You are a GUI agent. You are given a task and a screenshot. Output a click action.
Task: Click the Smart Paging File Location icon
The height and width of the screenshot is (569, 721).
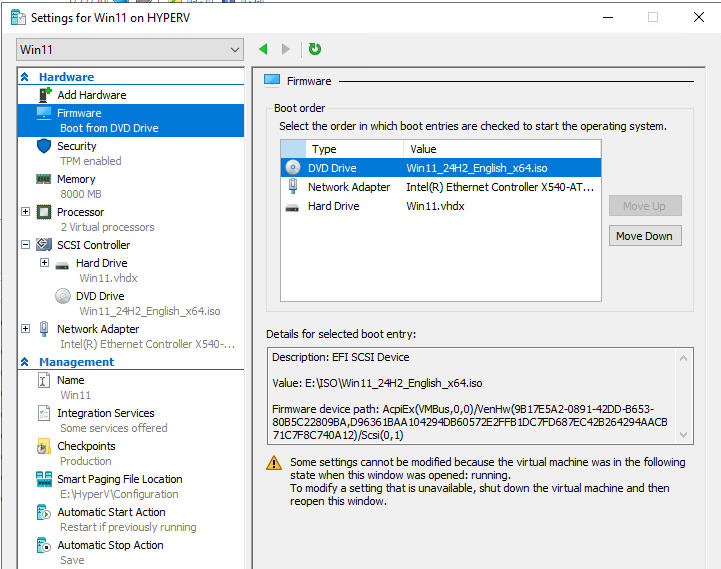click(44, 479)
